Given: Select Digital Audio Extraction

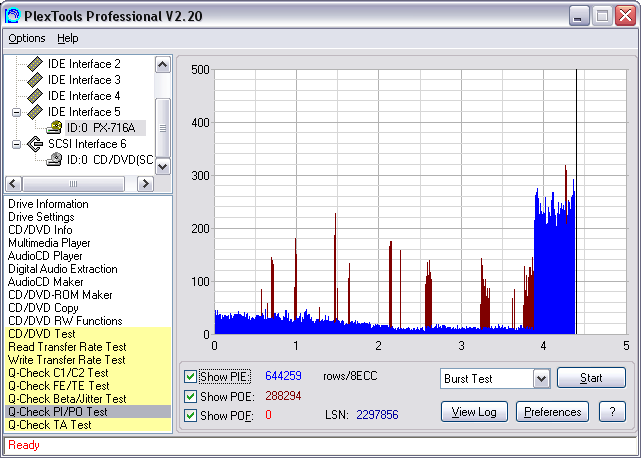Looking at the screenshot, I should pos(63,269).
